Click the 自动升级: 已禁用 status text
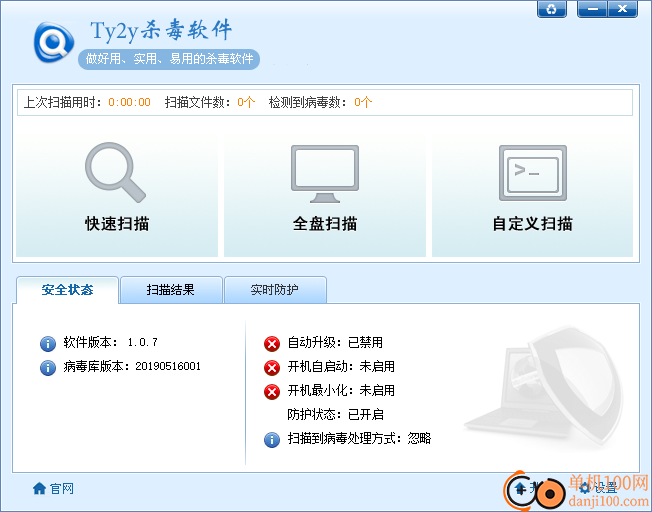Viewport: 652px width, 512px height. (335, 343)
